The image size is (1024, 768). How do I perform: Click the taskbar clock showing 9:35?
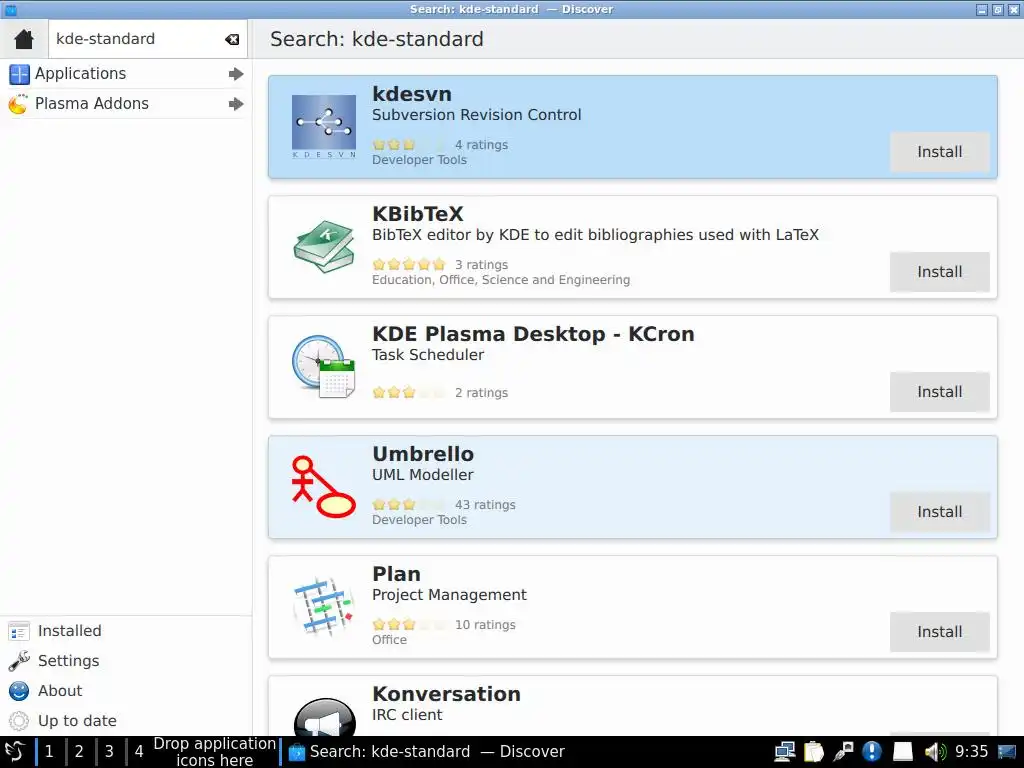coord(971,752)
